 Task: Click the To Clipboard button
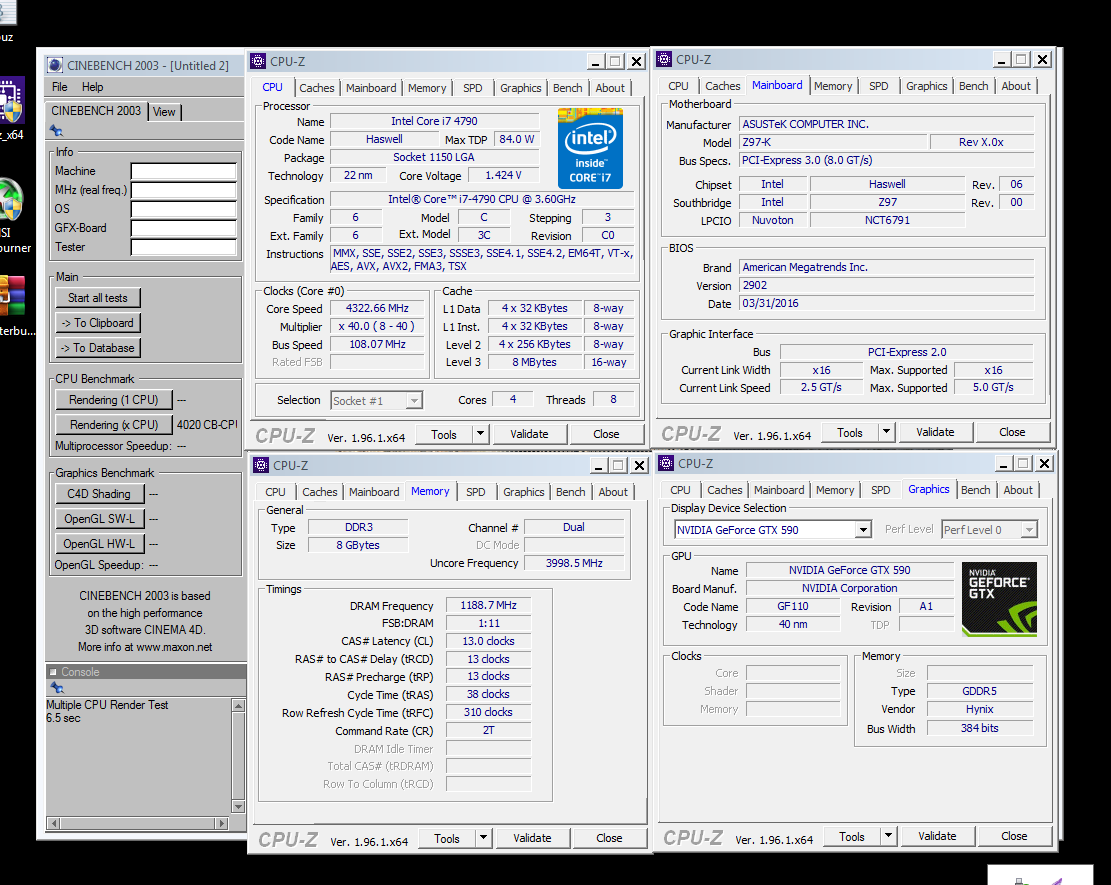(x=98, y=323)
